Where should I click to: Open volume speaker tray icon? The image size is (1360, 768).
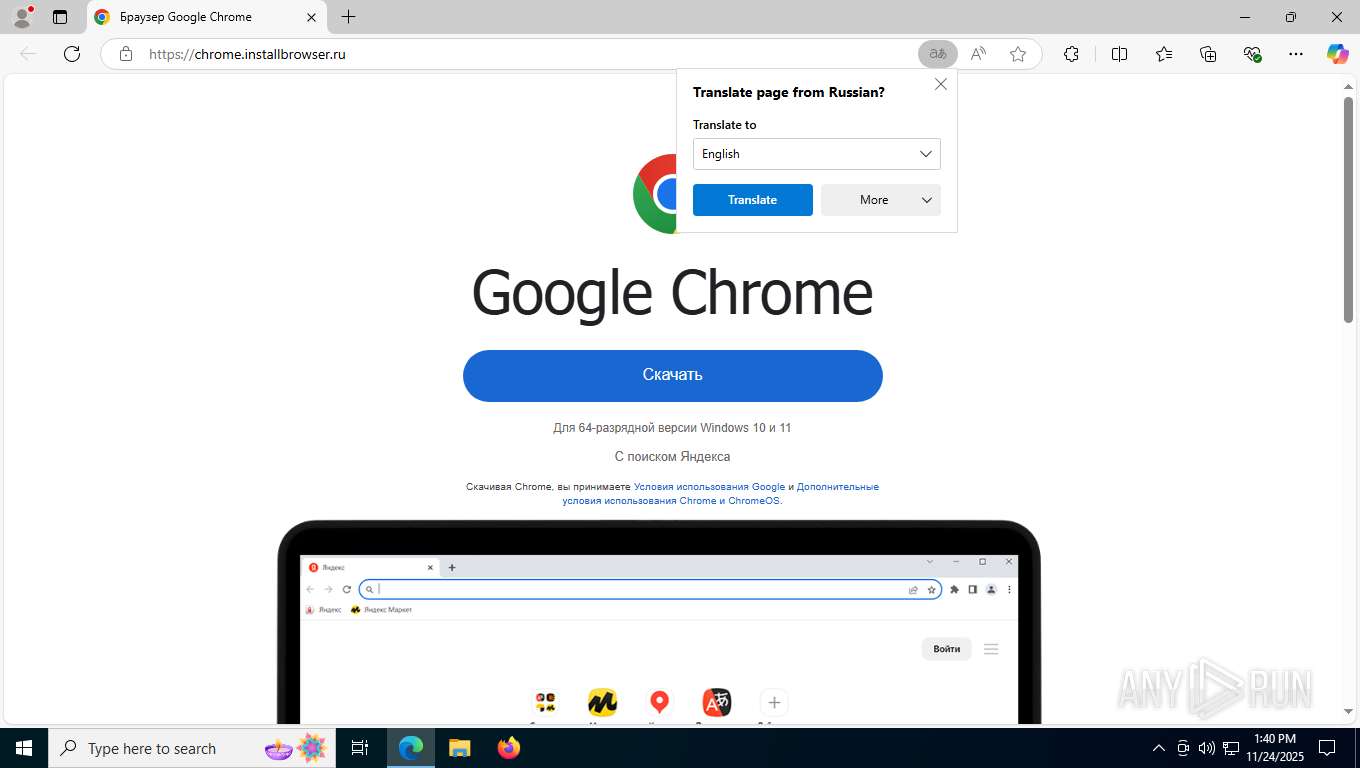coord(1207,748)
